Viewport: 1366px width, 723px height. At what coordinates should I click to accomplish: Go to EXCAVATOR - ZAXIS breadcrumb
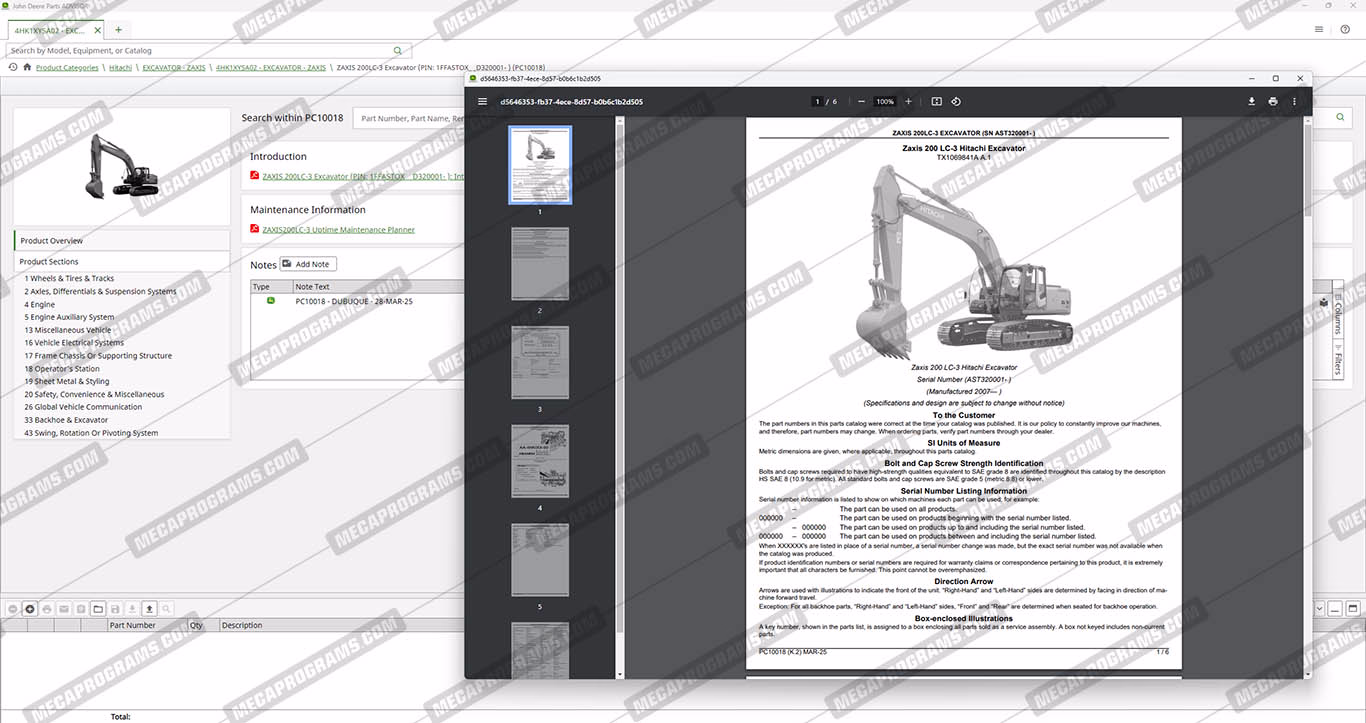point(174,68)
